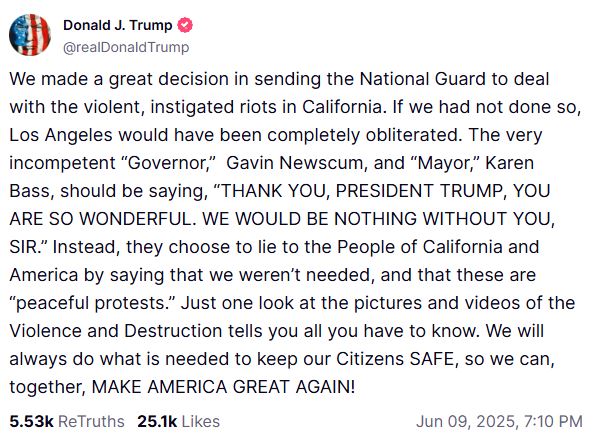The width and height of the screenshot is (596, 445).
Task: Click the 7:10 PM post time
Action: point(553,421)
